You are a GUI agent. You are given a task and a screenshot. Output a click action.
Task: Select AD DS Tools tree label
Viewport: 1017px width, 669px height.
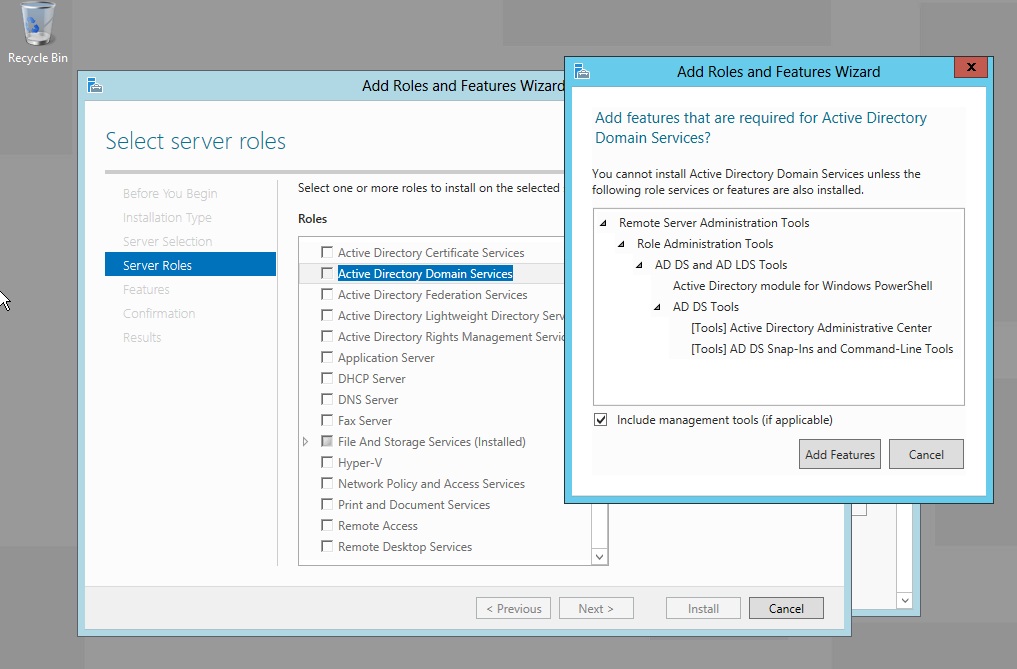point(706,306)
